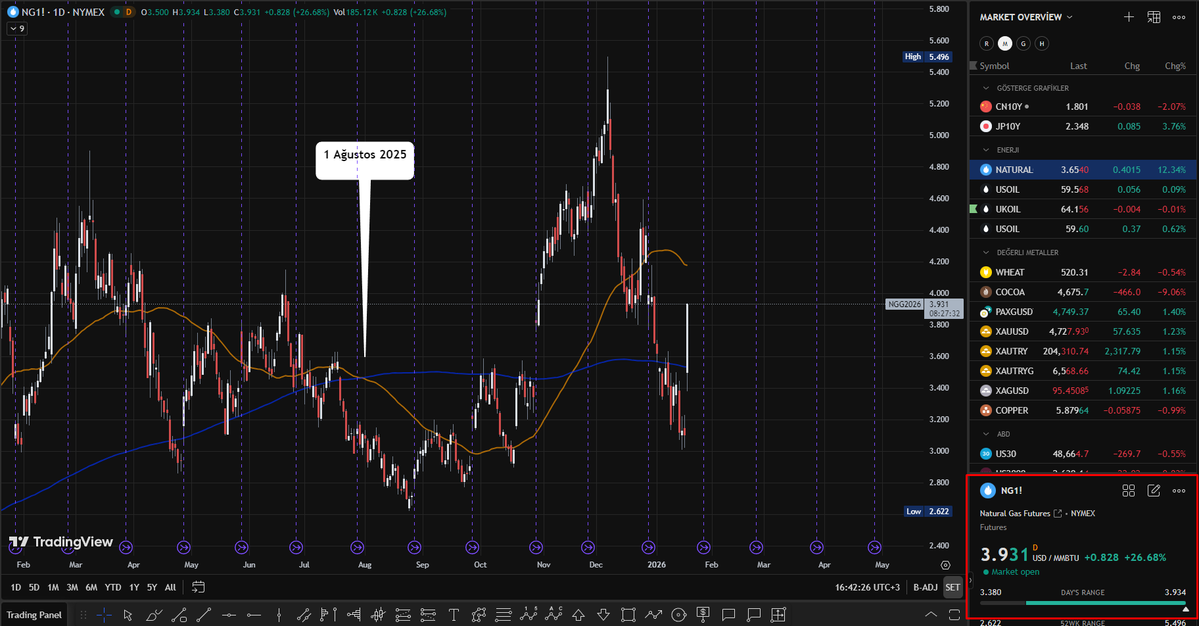Switch the chart range to 6M

click(x=91, y=587)
